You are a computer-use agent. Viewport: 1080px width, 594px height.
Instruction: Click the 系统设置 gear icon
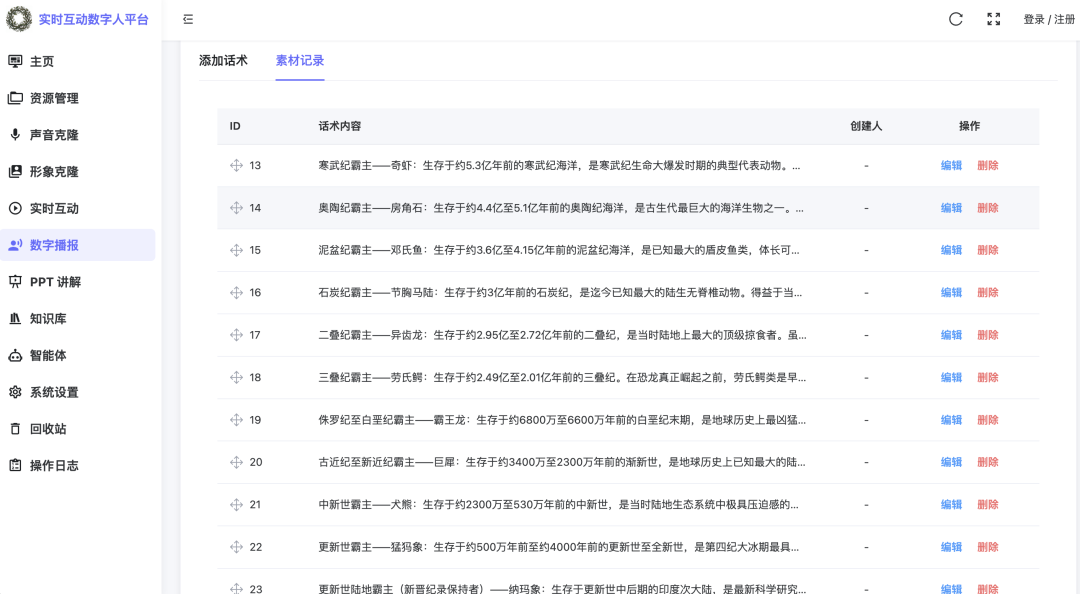[15, 392]
